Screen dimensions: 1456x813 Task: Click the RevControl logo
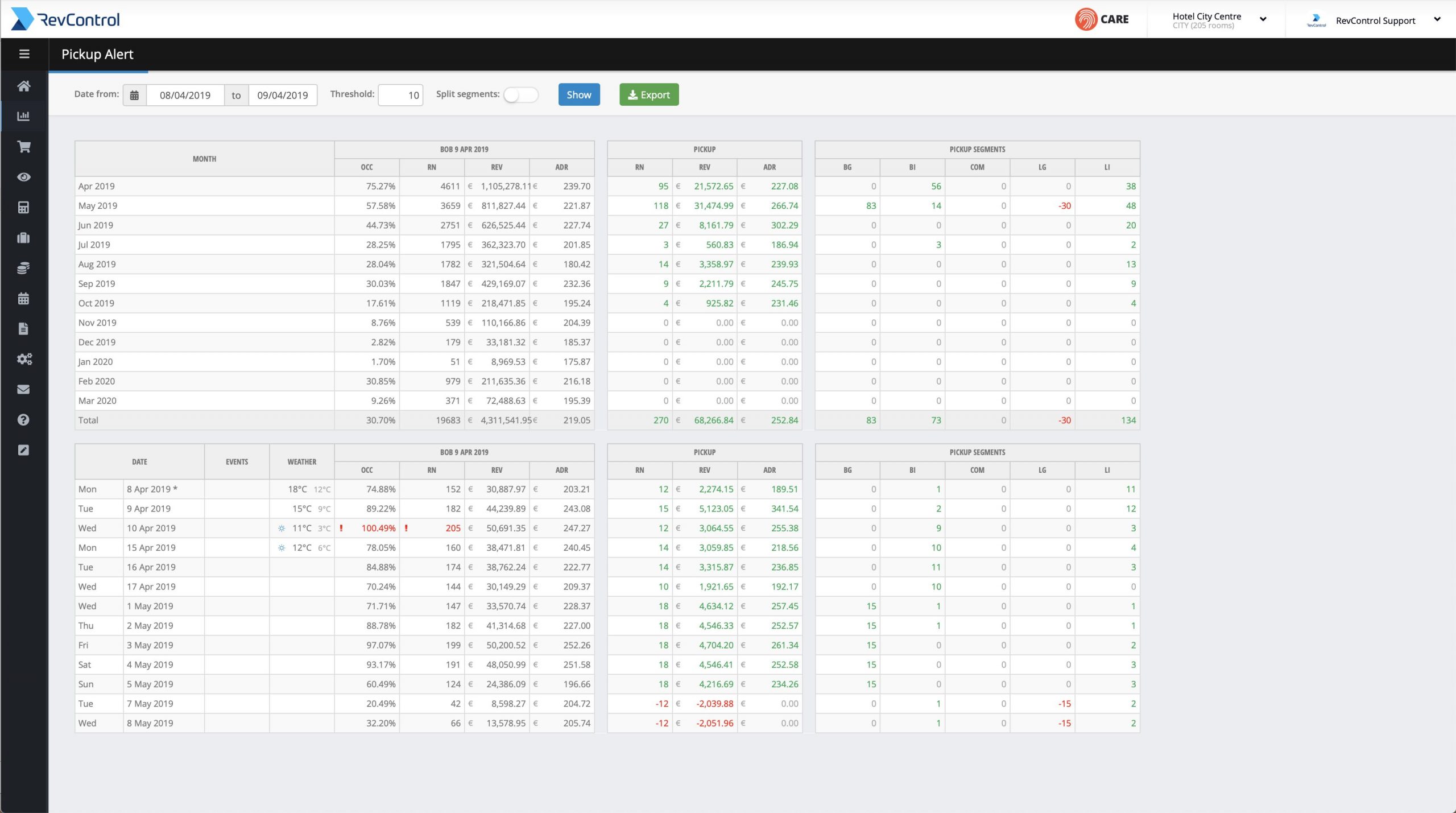point(65,19)
